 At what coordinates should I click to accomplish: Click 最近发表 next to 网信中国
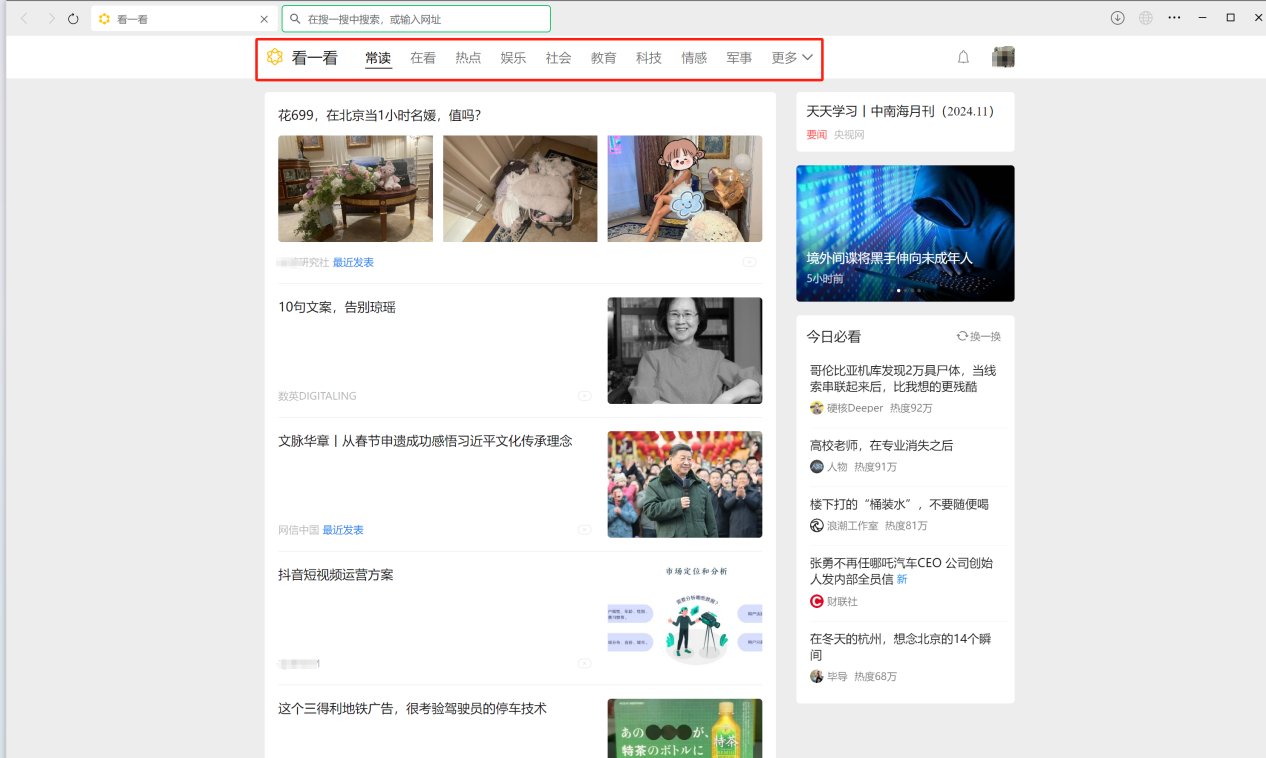tap(343, 530)
